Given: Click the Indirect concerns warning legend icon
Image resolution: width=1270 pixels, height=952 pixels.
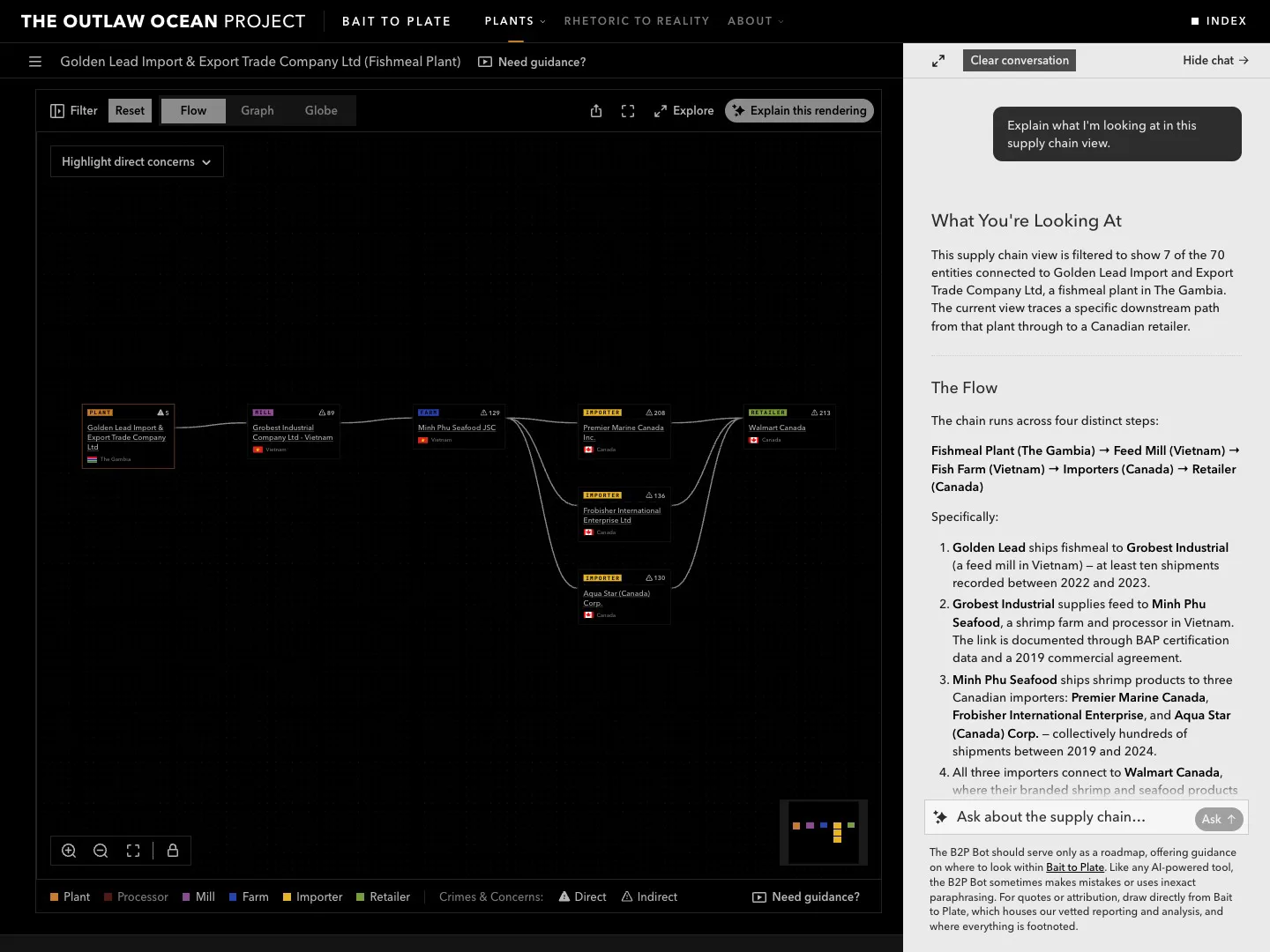Looking at the screenshot, I should [627, 896].
